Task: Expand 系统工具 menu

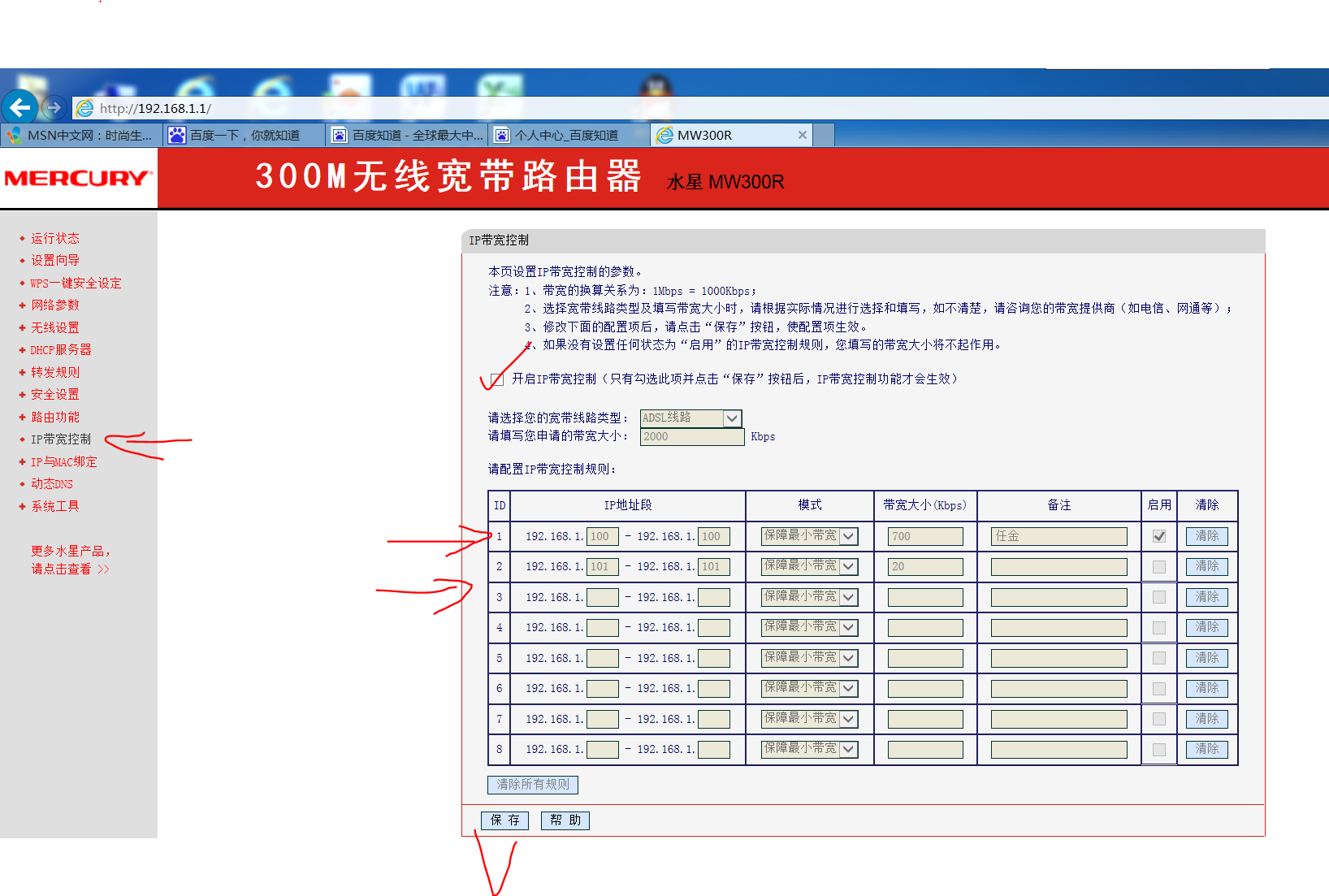Action: [55, 506]
